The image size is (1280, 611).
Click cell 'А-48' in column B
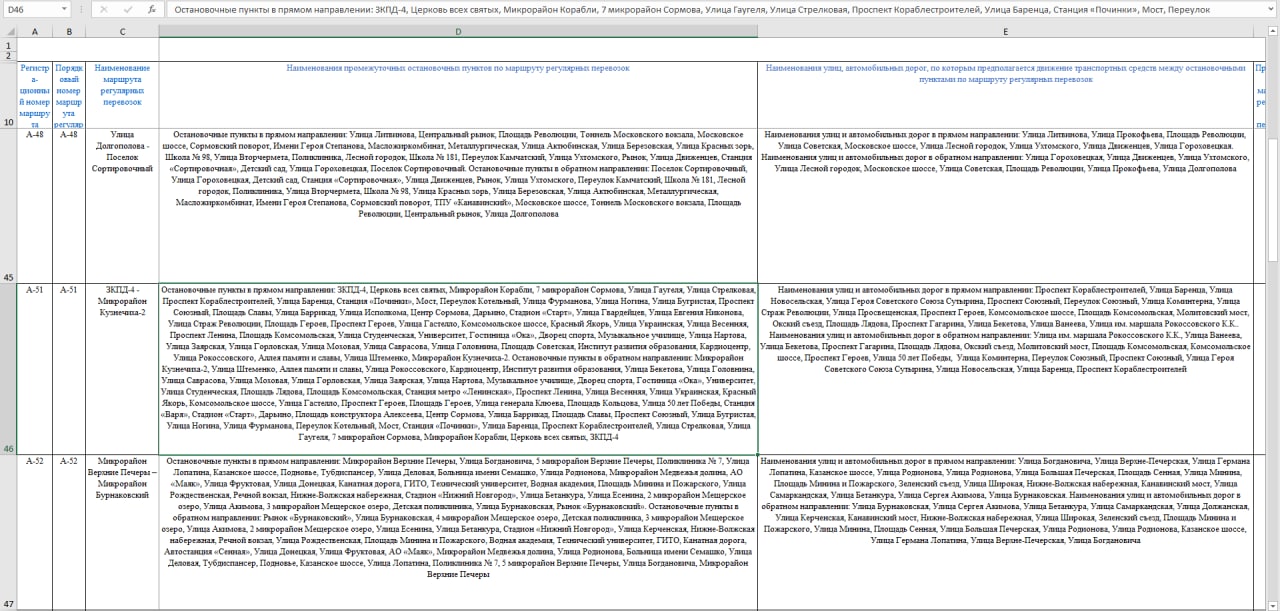point(69,205)
